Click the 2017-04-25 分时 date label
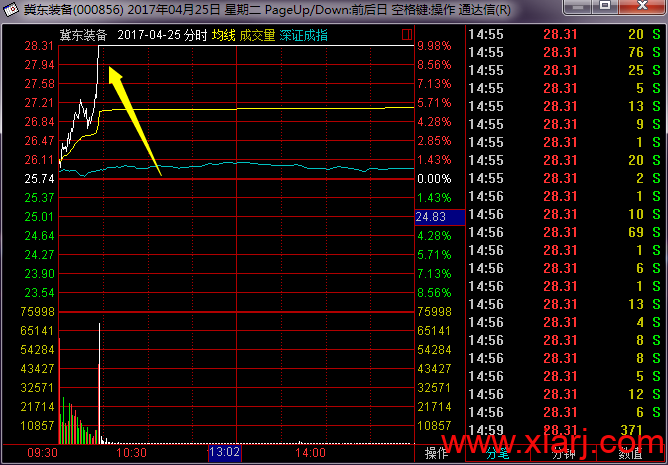668x465 pixels. (162, 35)
